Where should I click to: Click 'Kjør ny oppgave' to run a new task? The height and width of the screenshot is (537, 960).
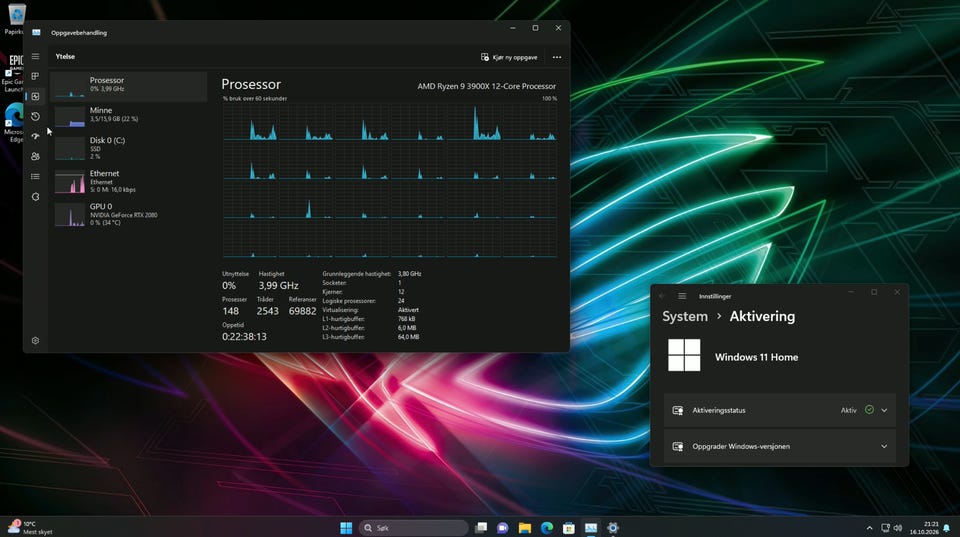(509, 57)
